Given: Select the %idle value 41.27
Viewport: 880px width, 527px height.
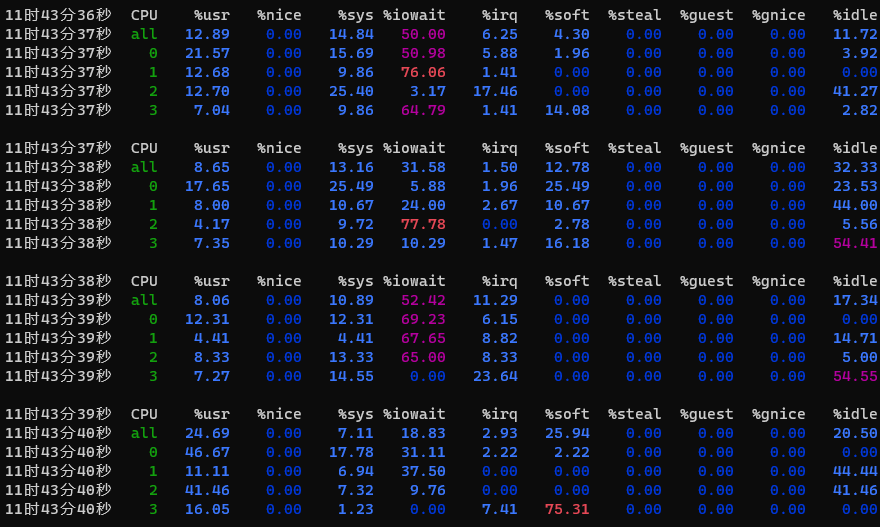Looking at the screenshot, I should click(x=855, y=91).
